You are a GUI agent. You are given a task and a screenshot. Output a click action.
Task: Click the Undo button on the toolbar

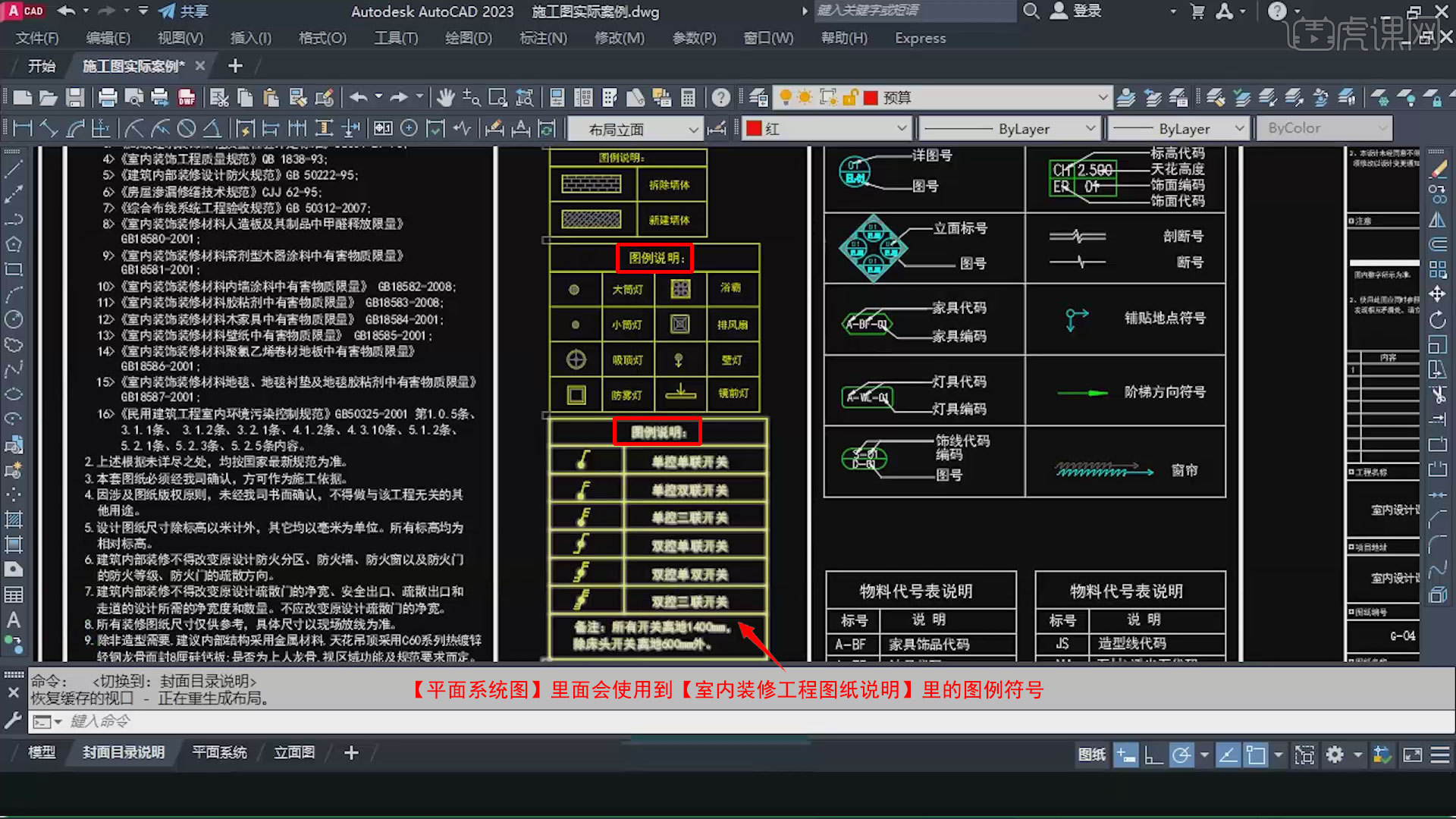[358, 97]
